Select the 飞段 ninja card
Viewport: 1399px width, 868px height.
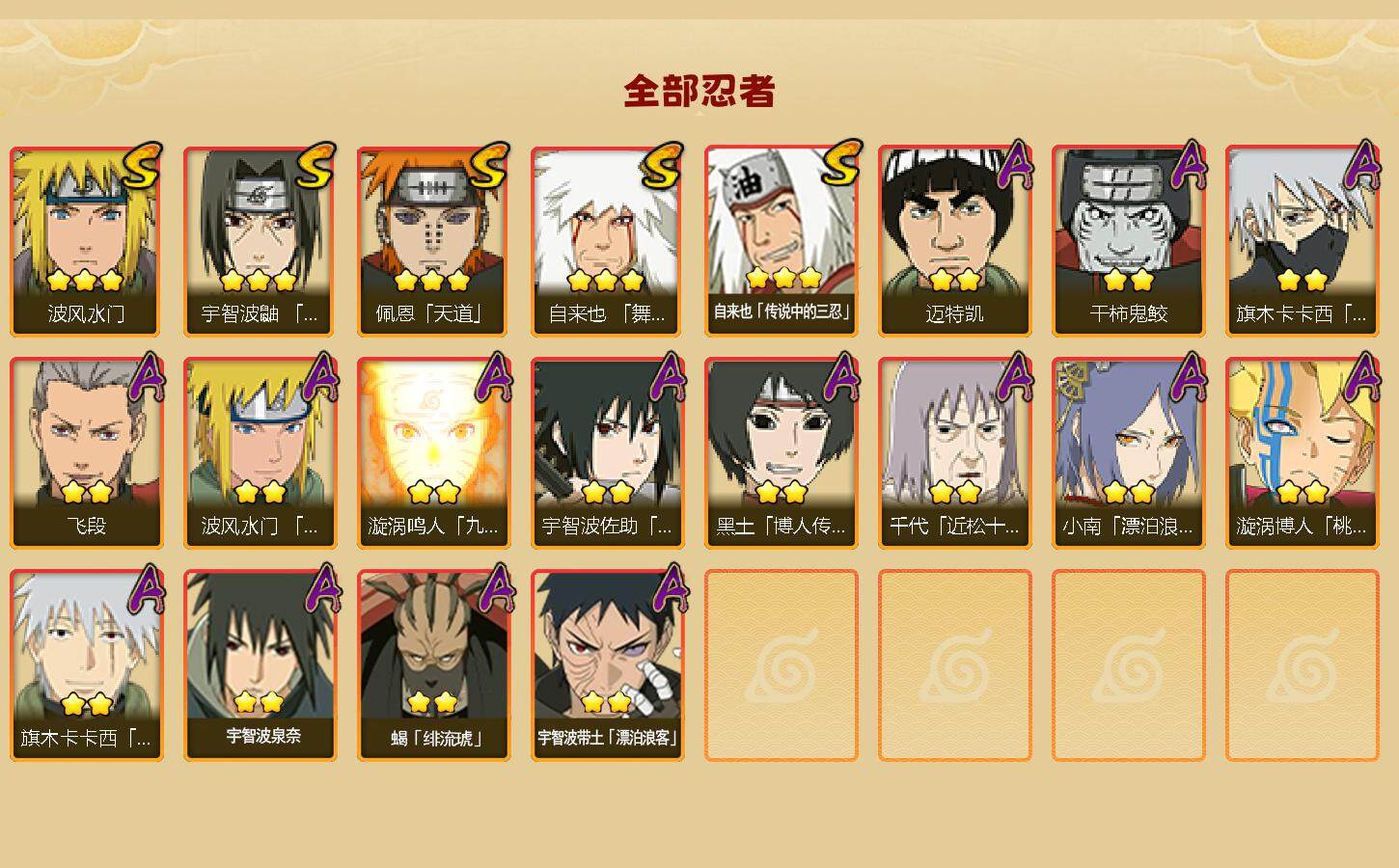[x=87, y=453]
